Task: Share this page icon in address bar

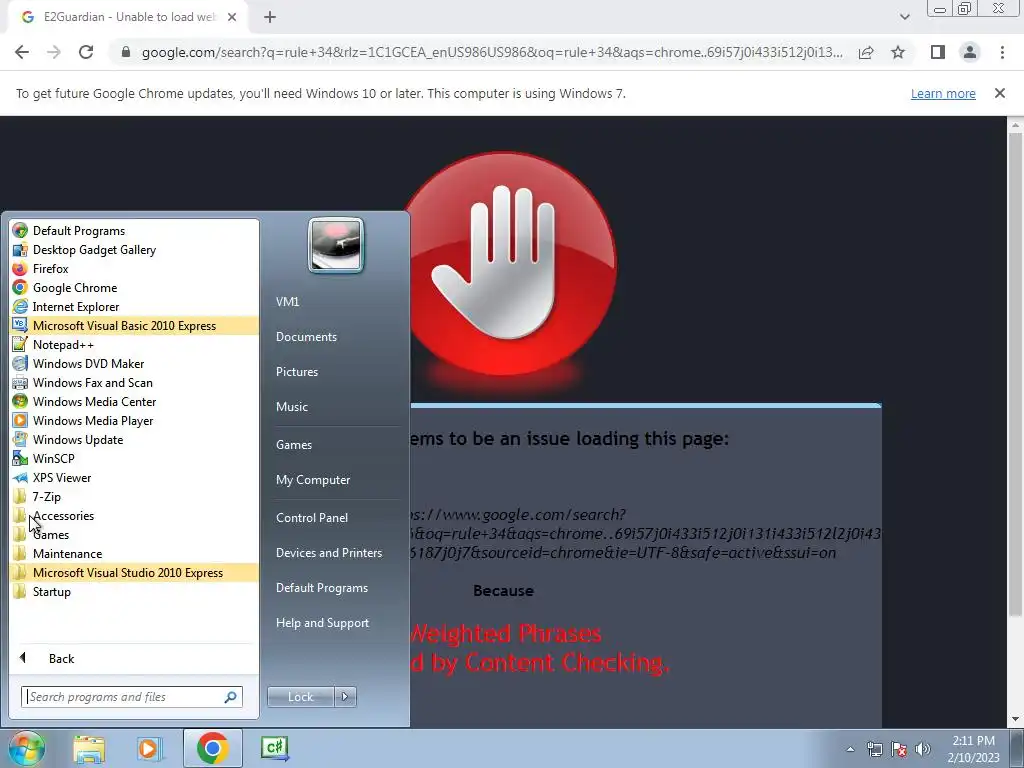Action: [866, 52]
